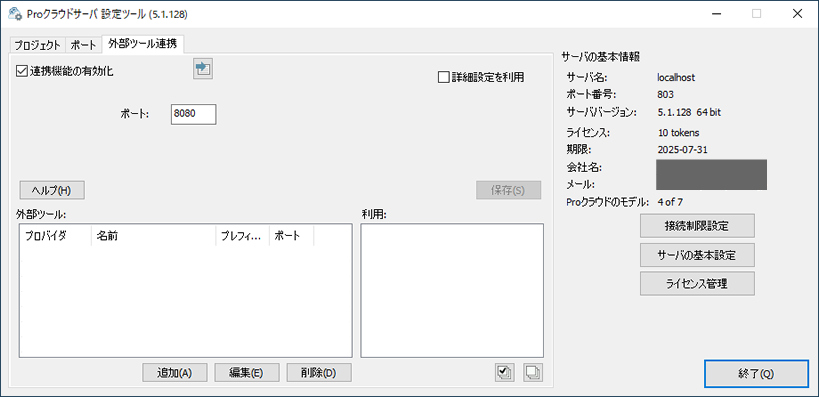Select the 外部ツール連携 tab

(x=143, y=44)
